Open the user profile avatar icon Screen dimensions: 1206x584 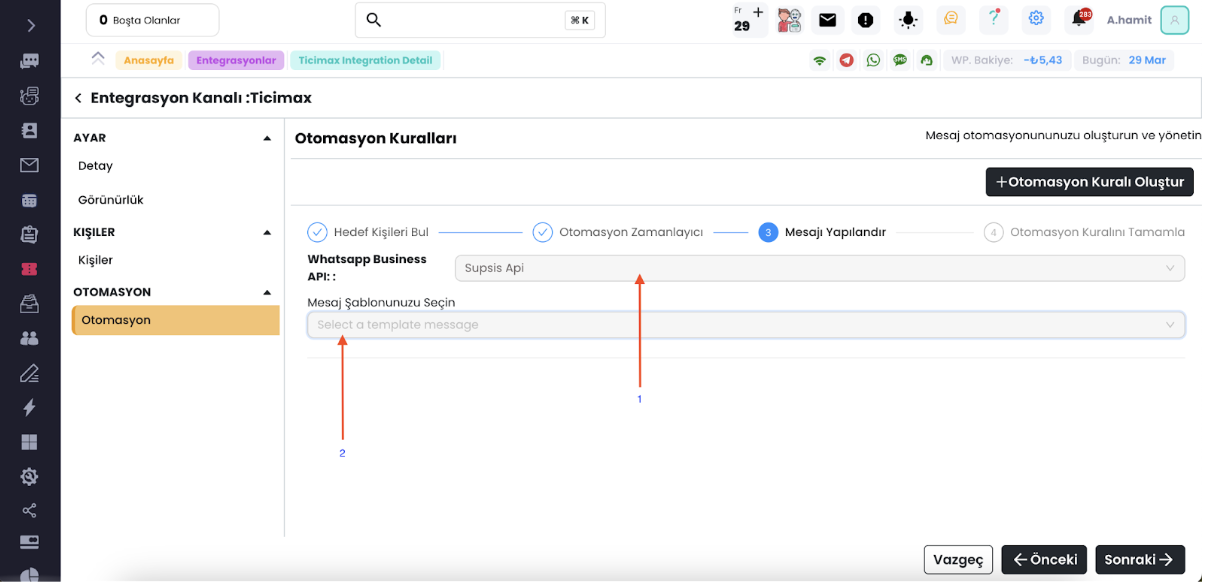tap(1174, 20)
